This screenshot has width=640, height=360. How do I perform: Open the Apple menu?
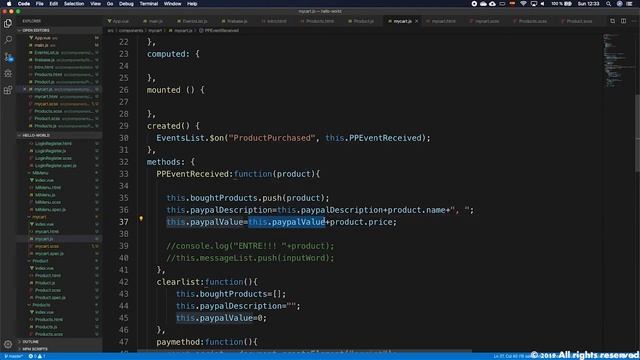coord(9,4)
